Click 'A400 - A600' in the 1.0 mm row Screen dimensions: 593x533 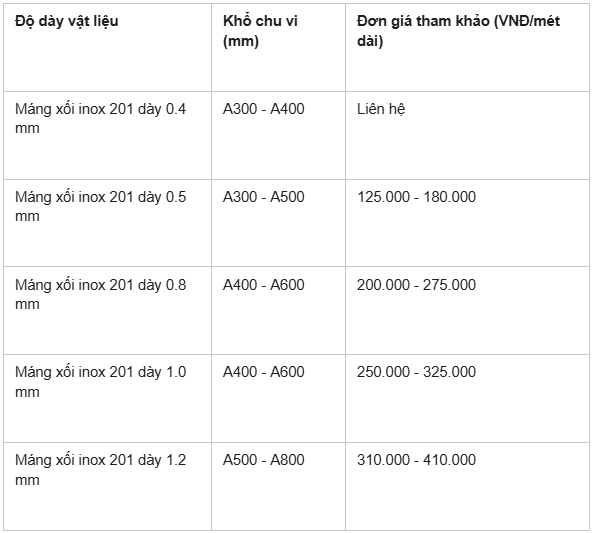pyautogui.click(x=278, y=398)
